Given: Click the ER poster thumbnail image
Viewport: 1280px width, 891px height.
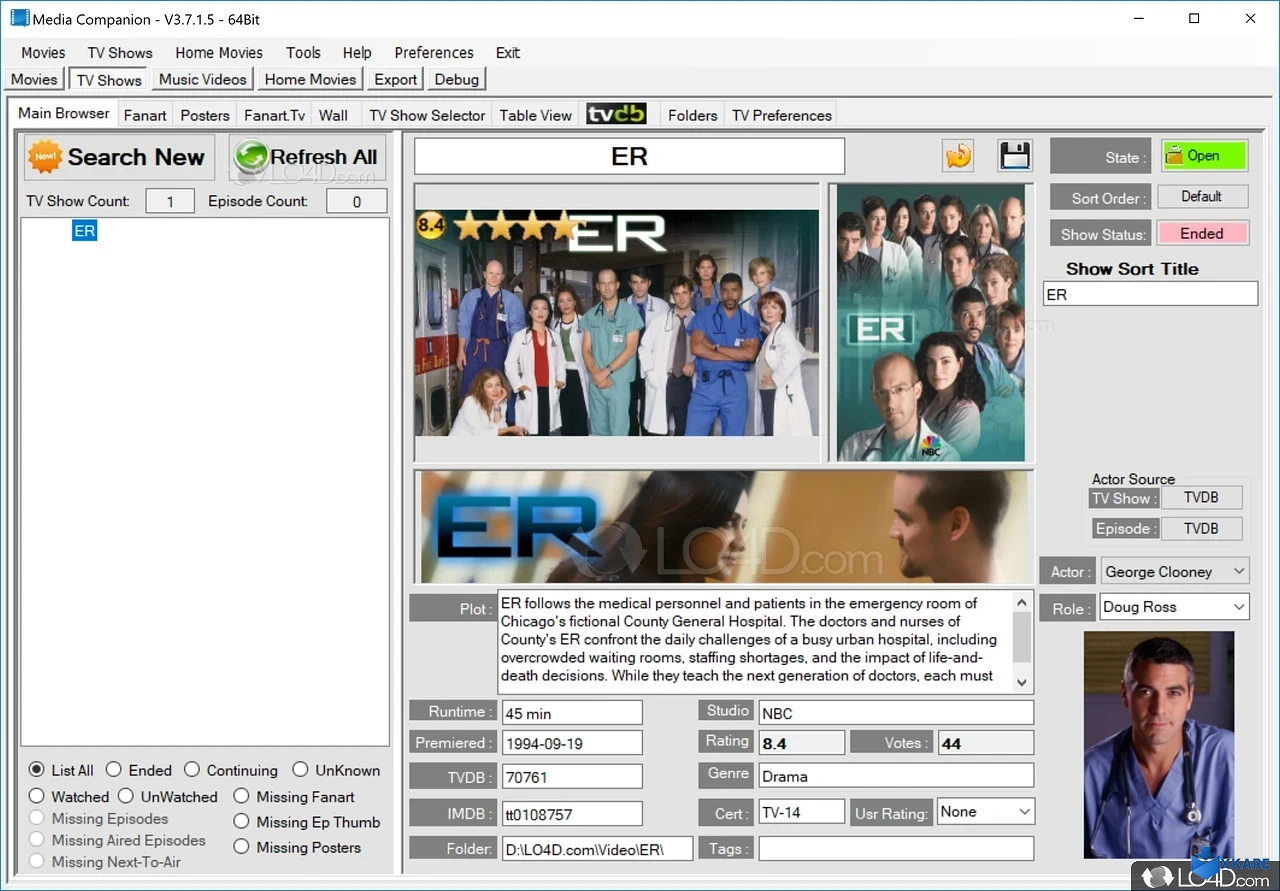Looking at the screenshot, I should pos(931,322).
